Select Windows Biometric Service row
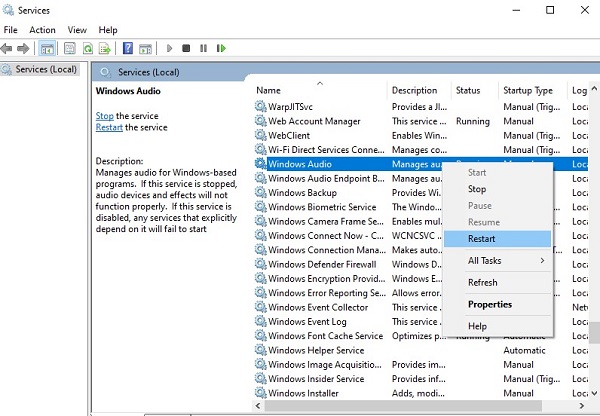 tap(421, 207)
